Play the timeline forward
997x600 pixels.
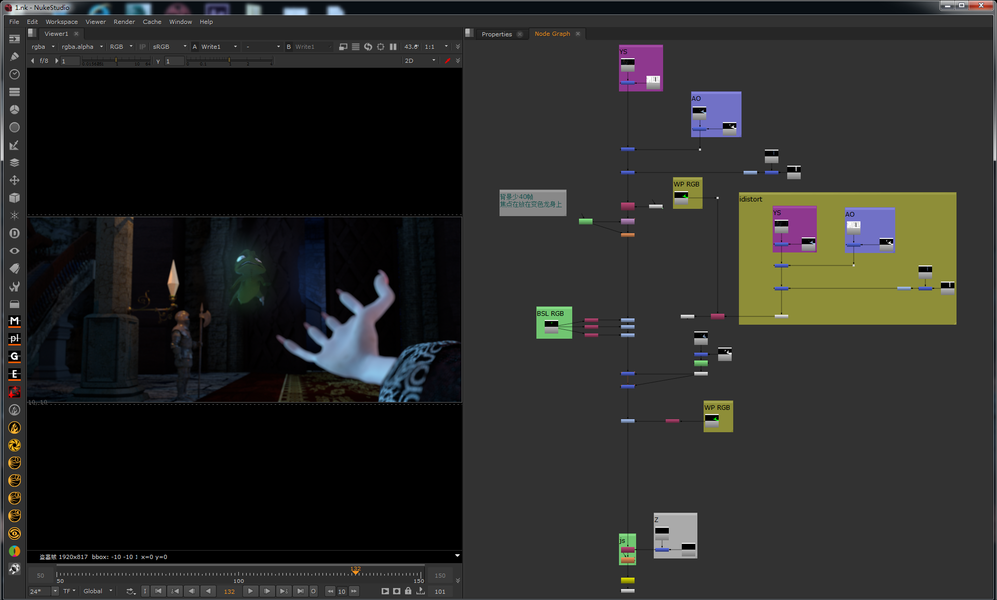pos(250,591)
